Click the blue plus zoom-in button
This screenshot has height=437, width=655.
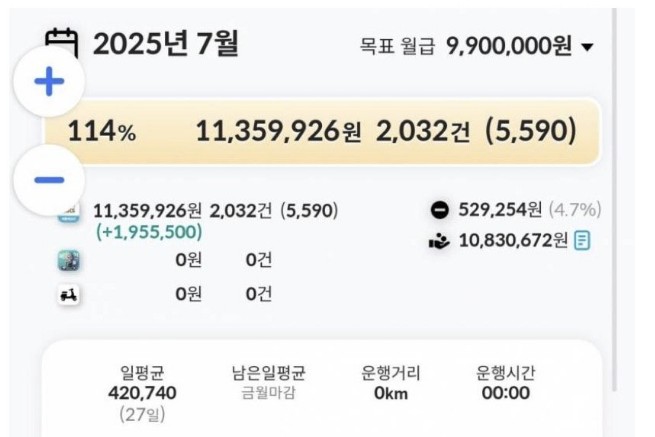tap(48, 82)
